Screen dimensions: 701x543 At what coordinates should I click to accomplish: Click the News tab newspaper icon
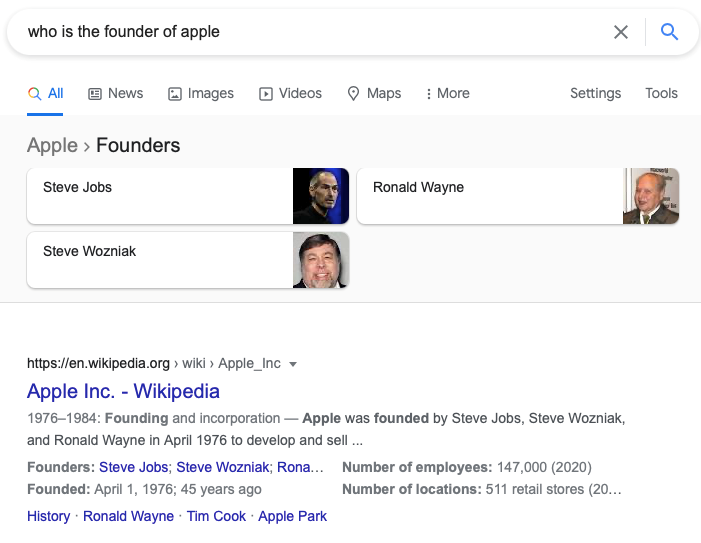tap(95, 94)
